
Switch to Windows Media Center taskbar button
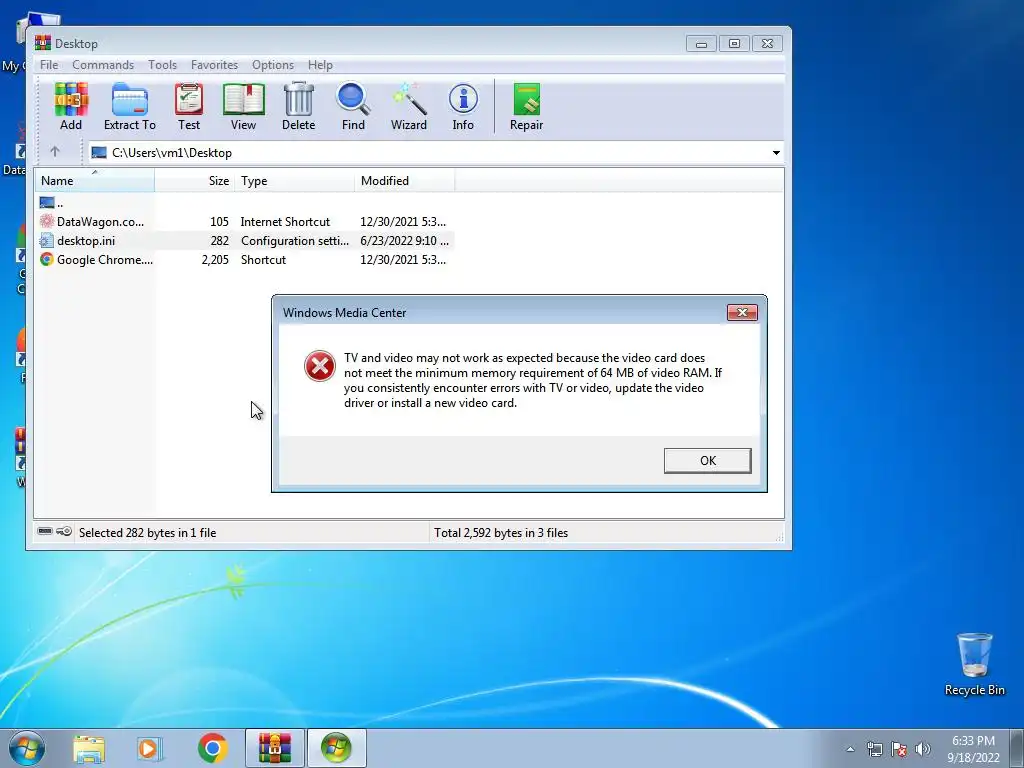336,748
